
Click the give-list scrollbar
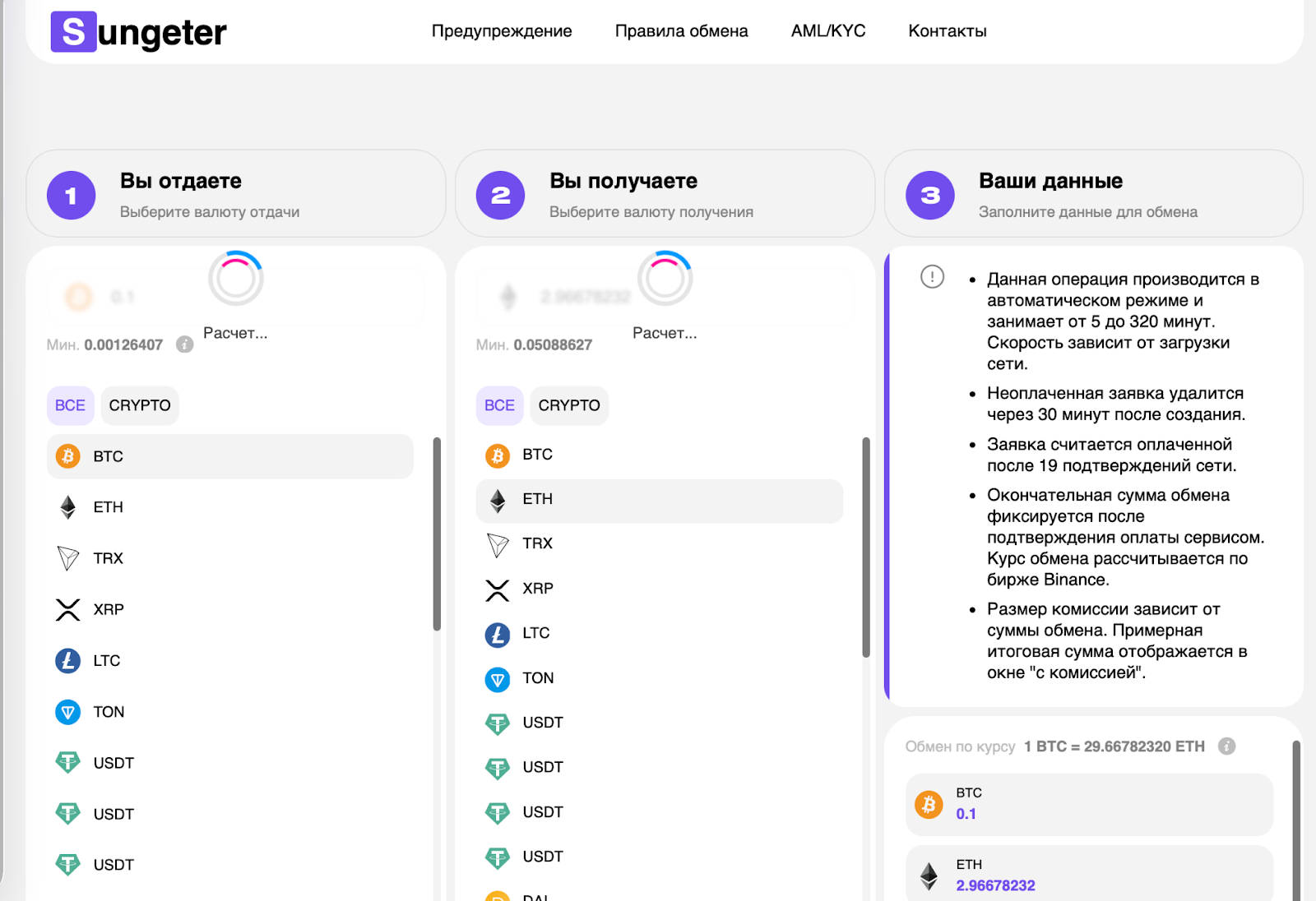[x=437, y=534]
